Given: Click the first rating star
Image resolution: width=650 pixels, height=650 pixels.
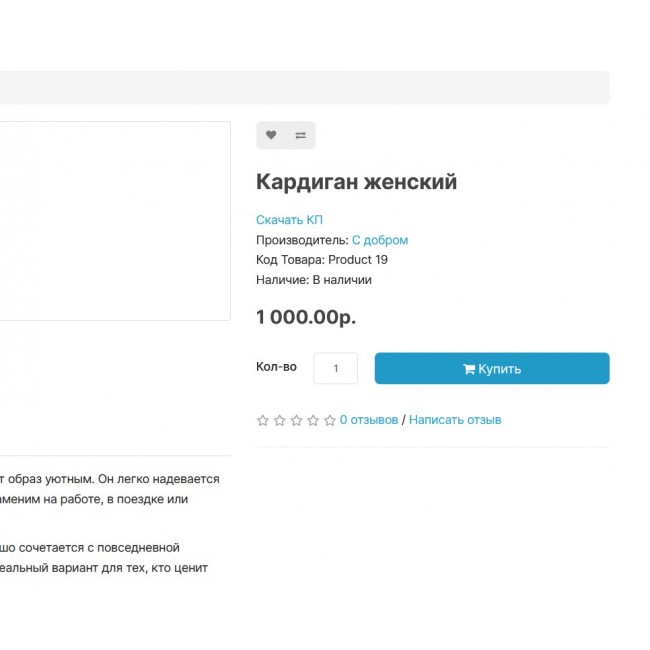Looking at the screenshot, I should coord(263,421).
